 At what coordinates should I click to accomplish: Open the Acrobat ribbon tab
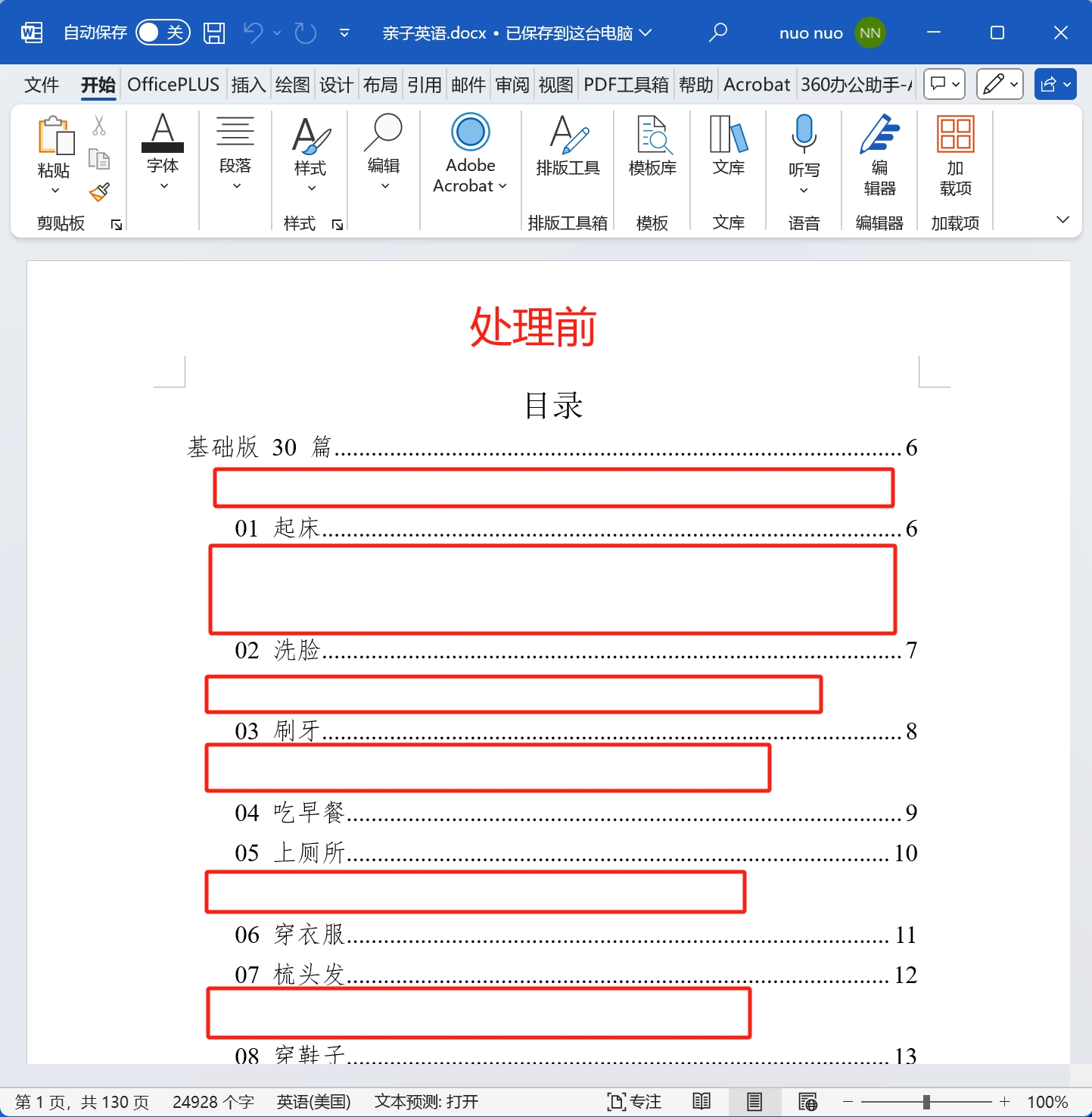coord(757,85)
